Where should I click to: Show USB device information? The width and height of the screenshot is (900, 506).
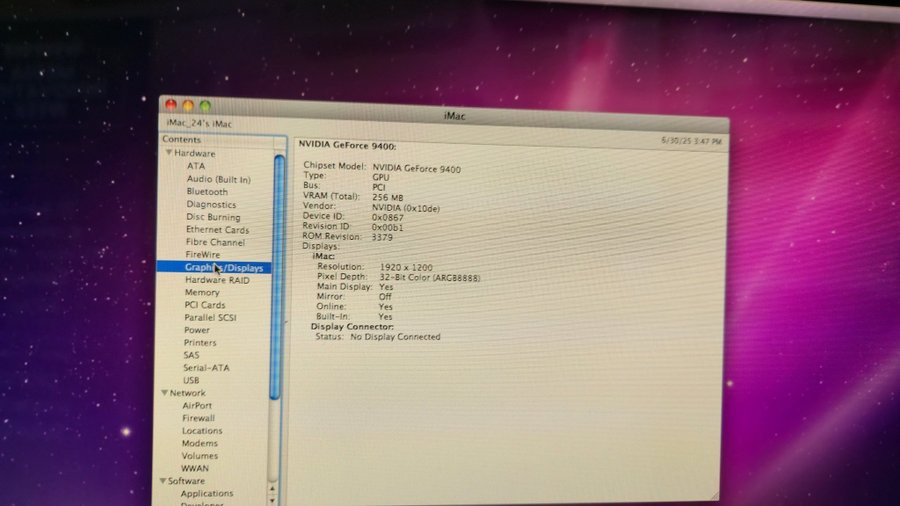click(191, 381)
